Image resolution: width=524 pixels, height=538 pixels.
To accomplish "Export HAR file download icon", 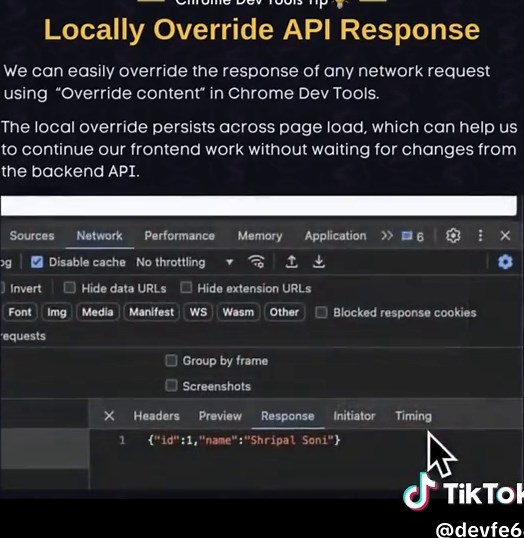I will [319, 262].
